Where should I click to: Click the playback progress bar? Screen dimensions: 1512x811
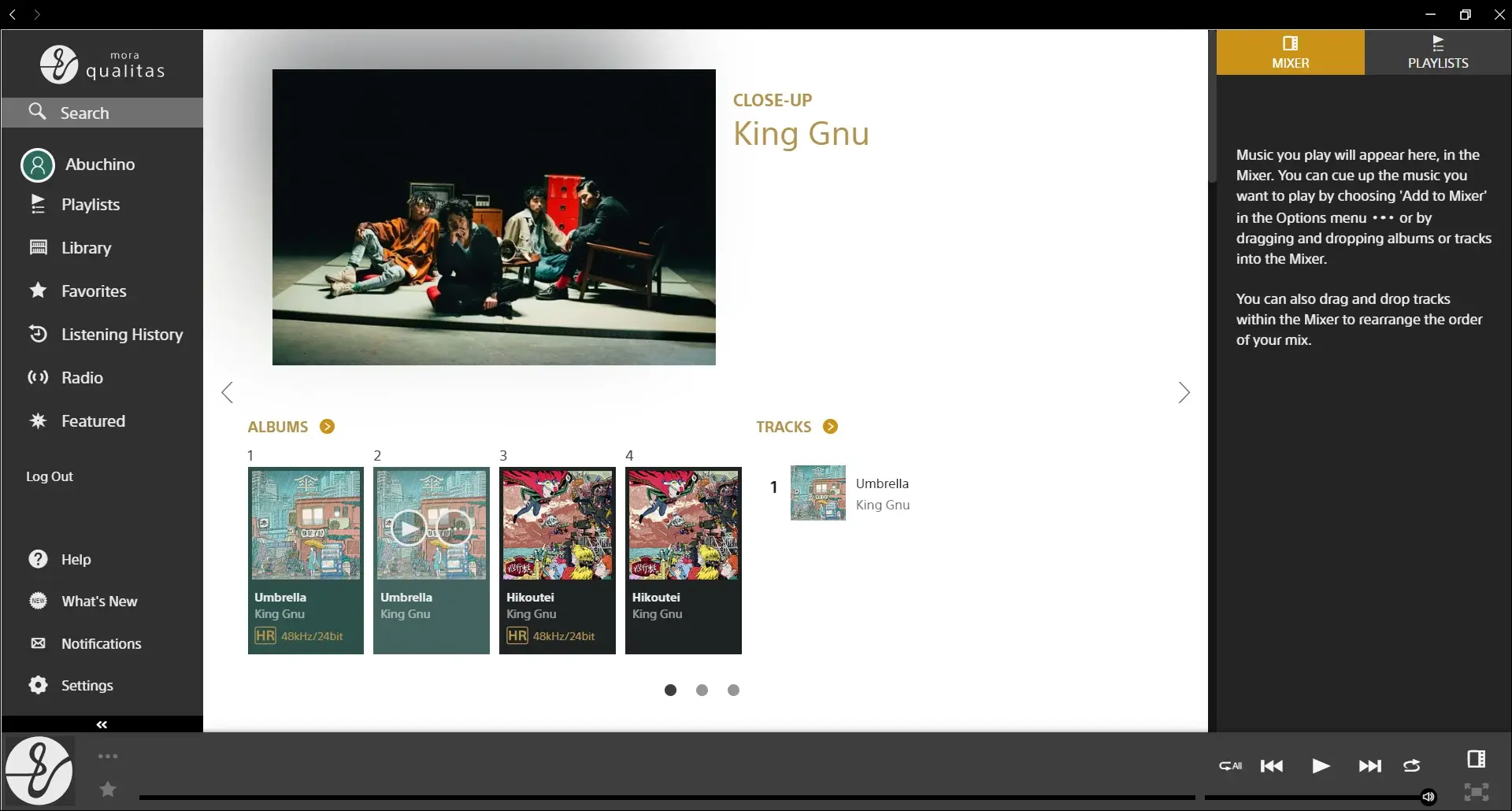coord(667,798)
